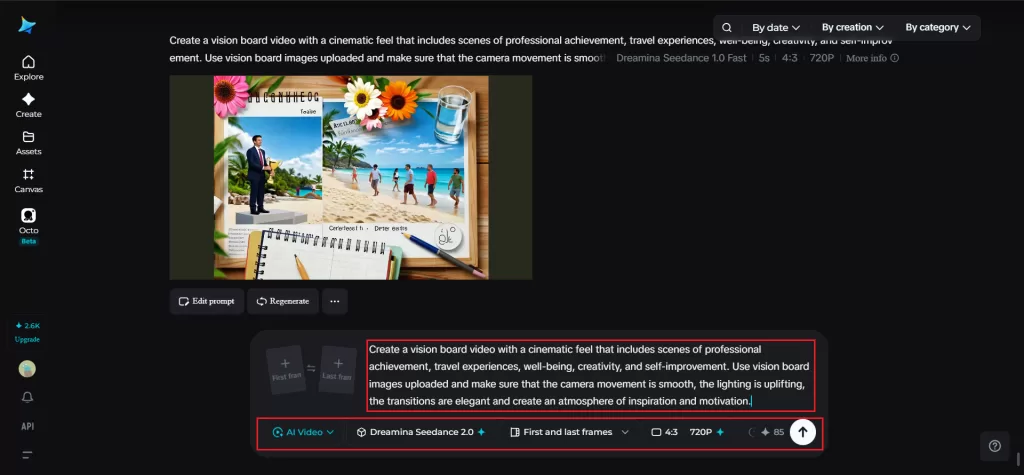Open the generated vision board video thumbnail

pyautogui.click(x=351, y=177)
